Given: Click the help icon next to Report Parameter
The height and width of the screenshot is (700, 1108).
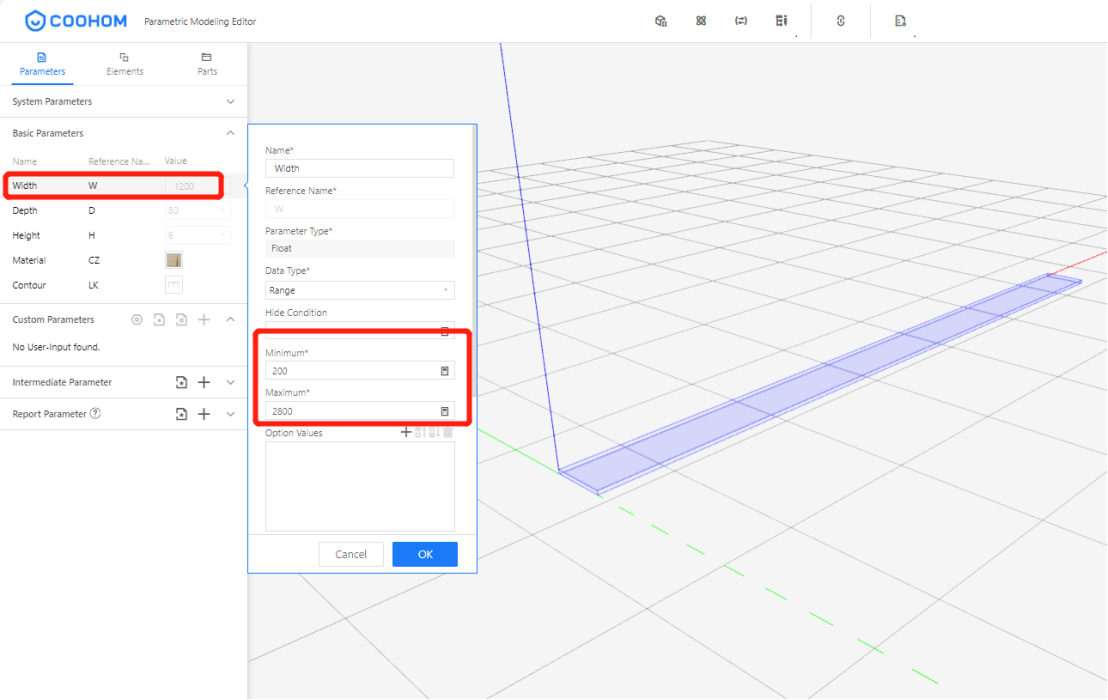Looking at the screenshot, I should pyautogui.click(x=95, y=414).
